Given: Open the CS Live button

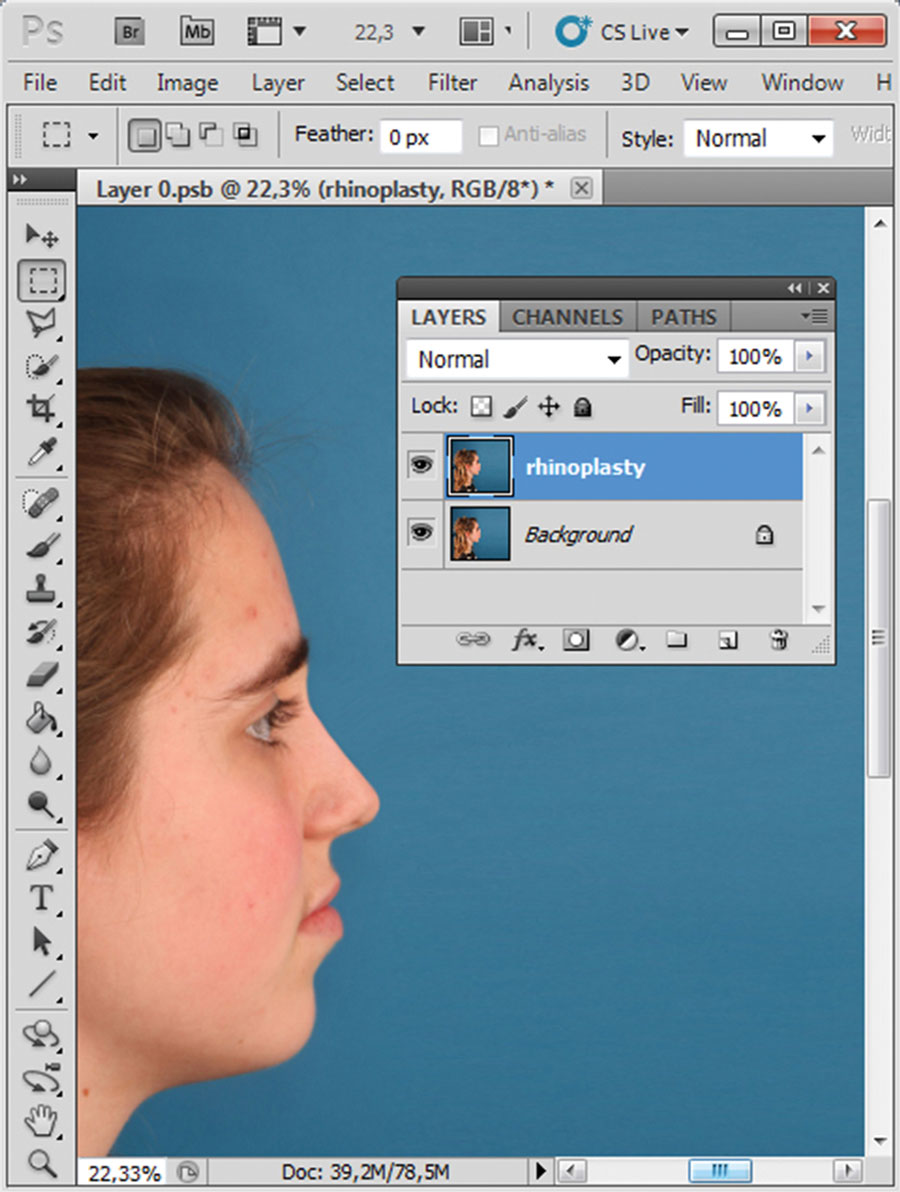Looking at the screenshot, I should tap(623, 32).
